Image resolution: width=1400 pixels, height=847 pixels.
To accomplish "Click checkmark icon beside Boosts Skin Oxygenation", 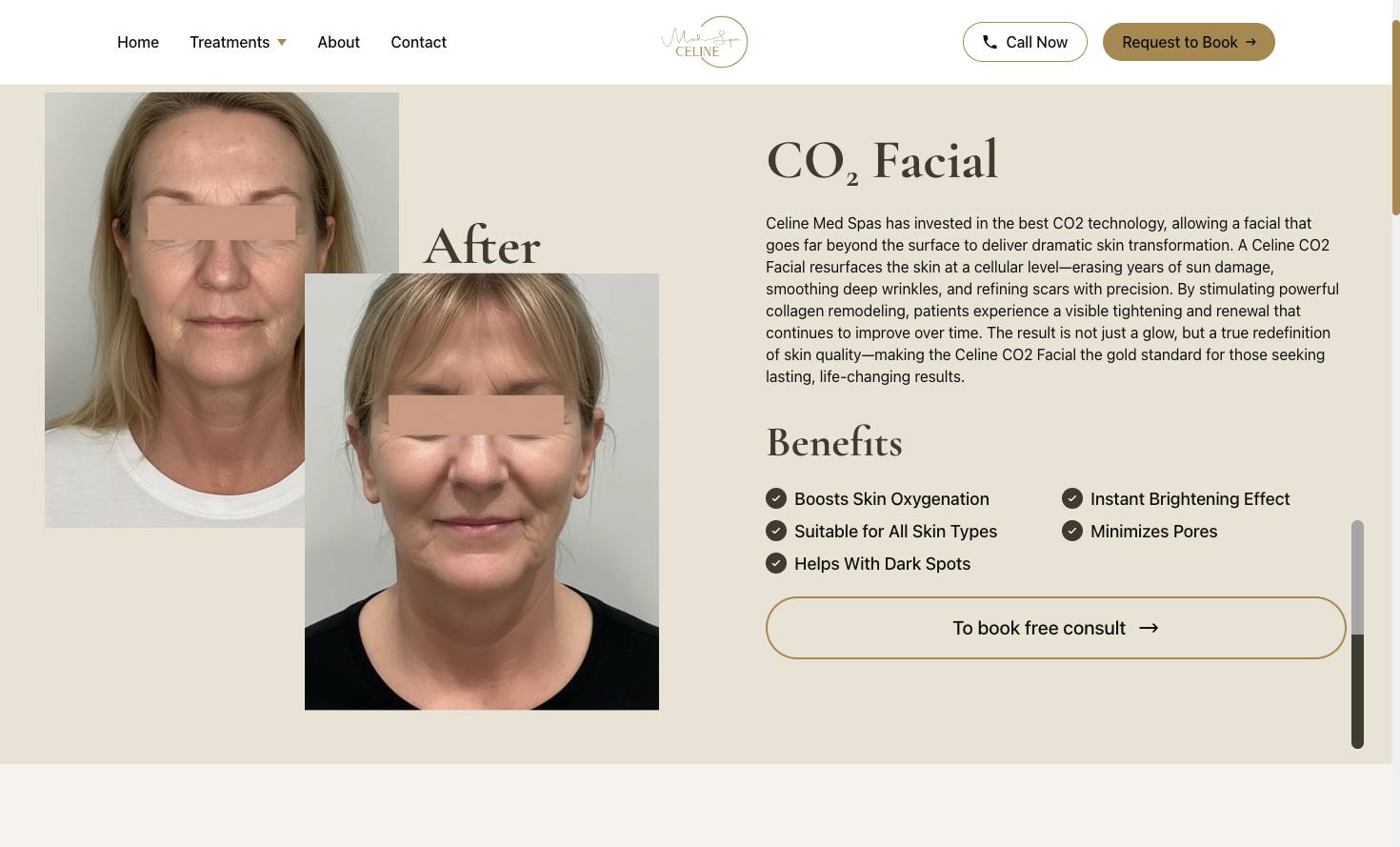I will point(776,498).
